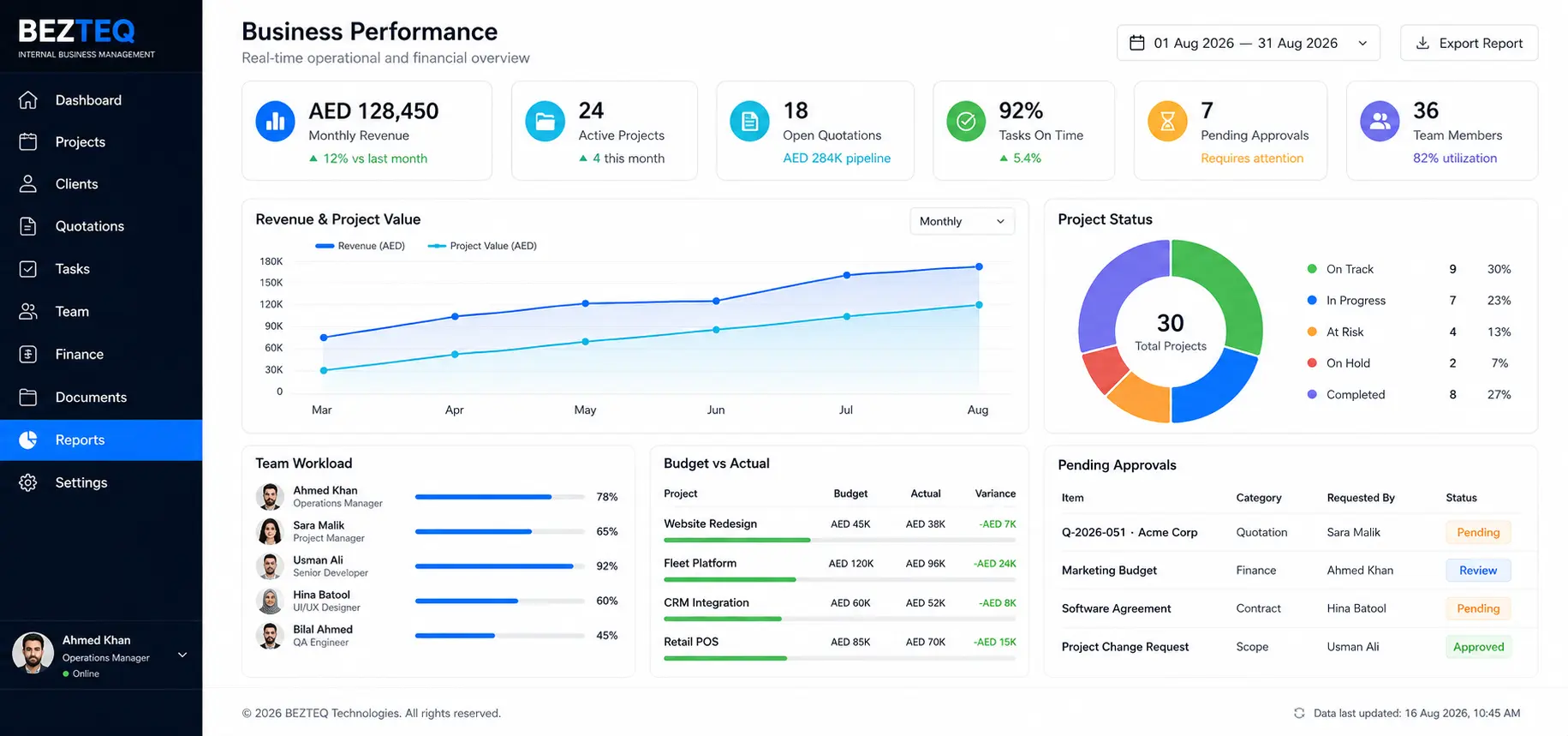Toggle the Revenue (AED) chart legend

360,246
